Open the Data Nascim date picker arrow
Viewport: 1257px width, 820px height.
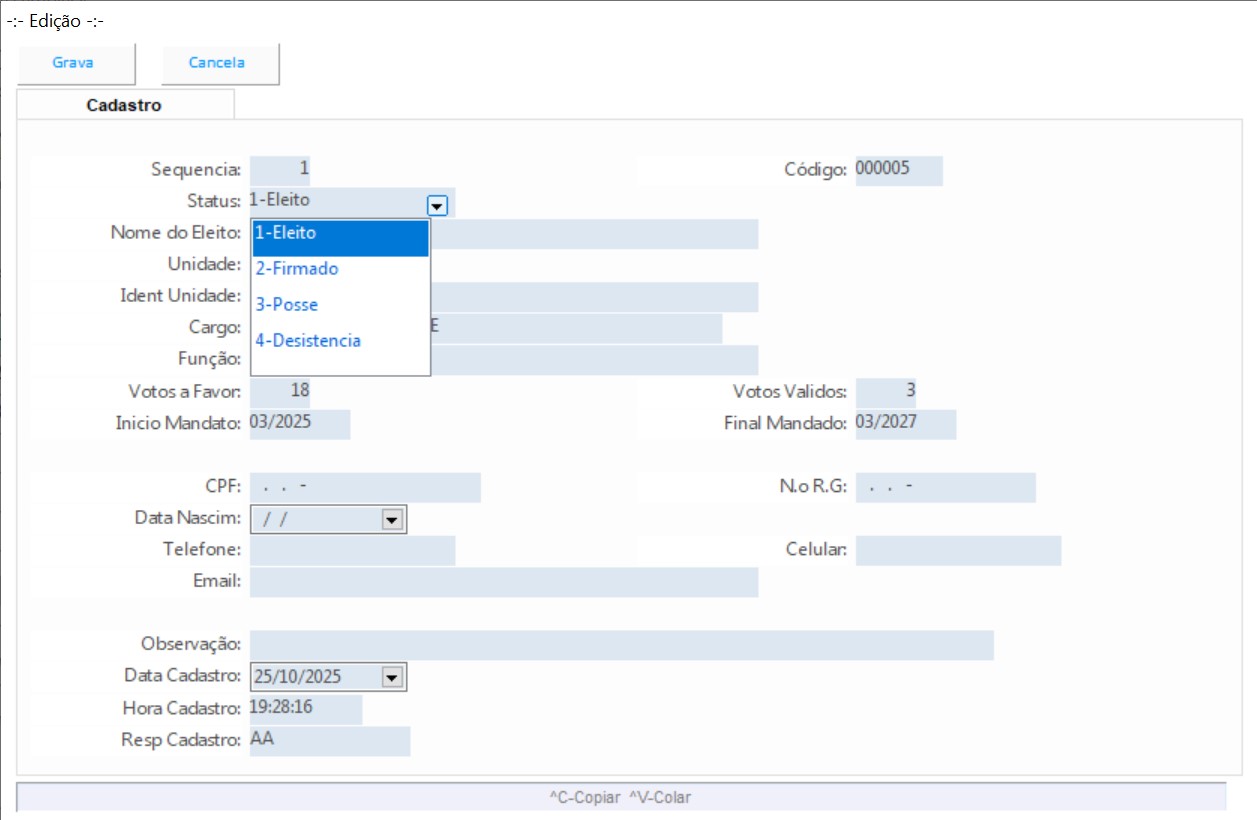pyautogui.click(x=392, y=520)
